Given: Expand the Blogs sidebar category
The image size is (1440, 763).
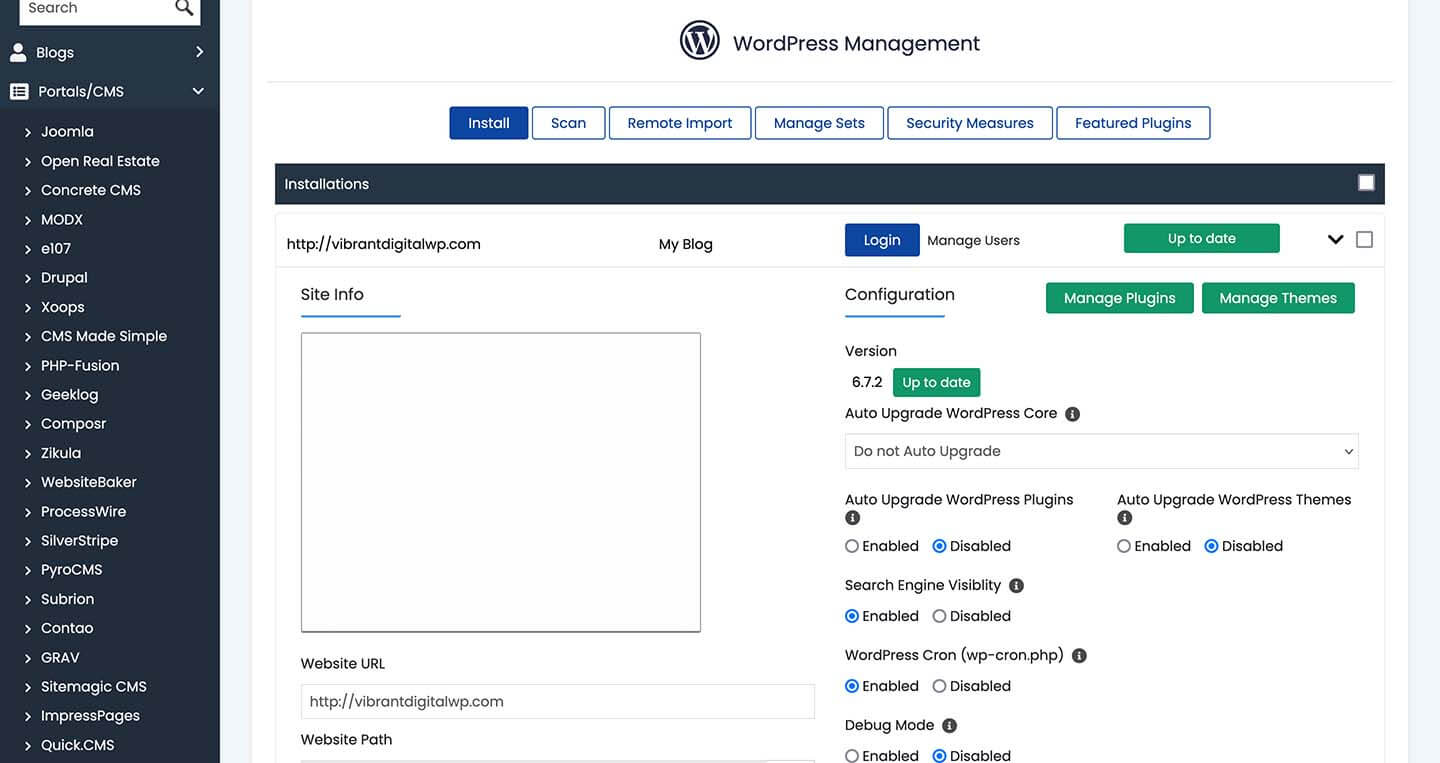Looking at the screenshot, I should click(x=199, y=52).
